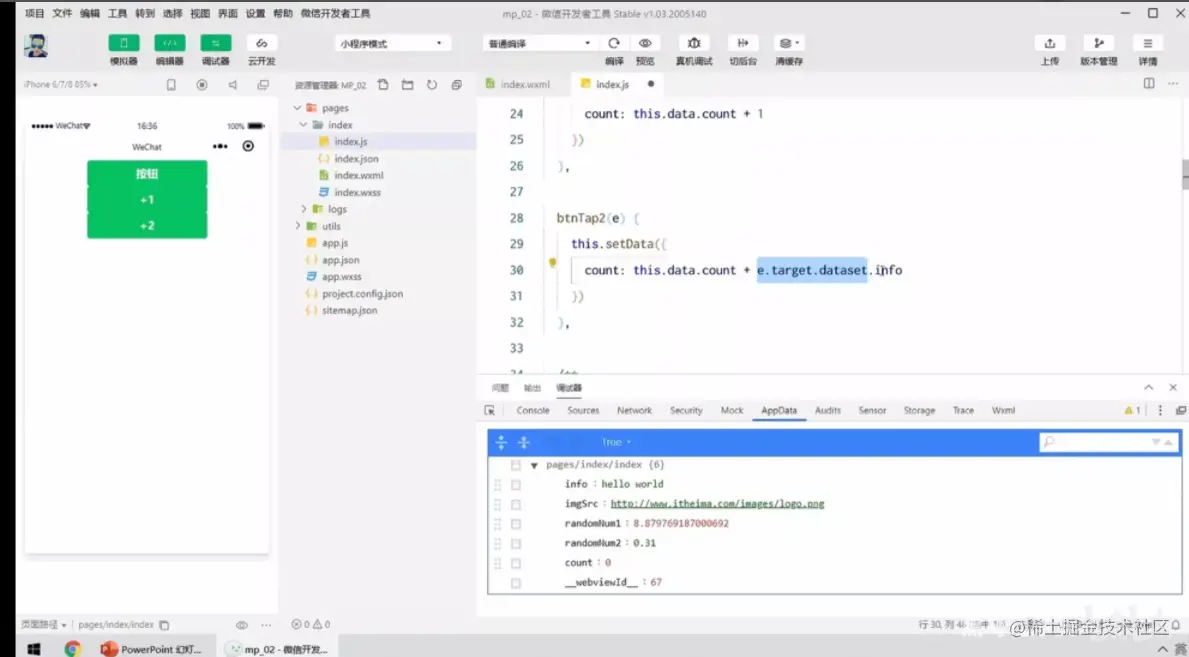Image resolution: width=1189 pixels, height=657 pixels.
Task: Expand the utils folder
Action: [297, 225]
